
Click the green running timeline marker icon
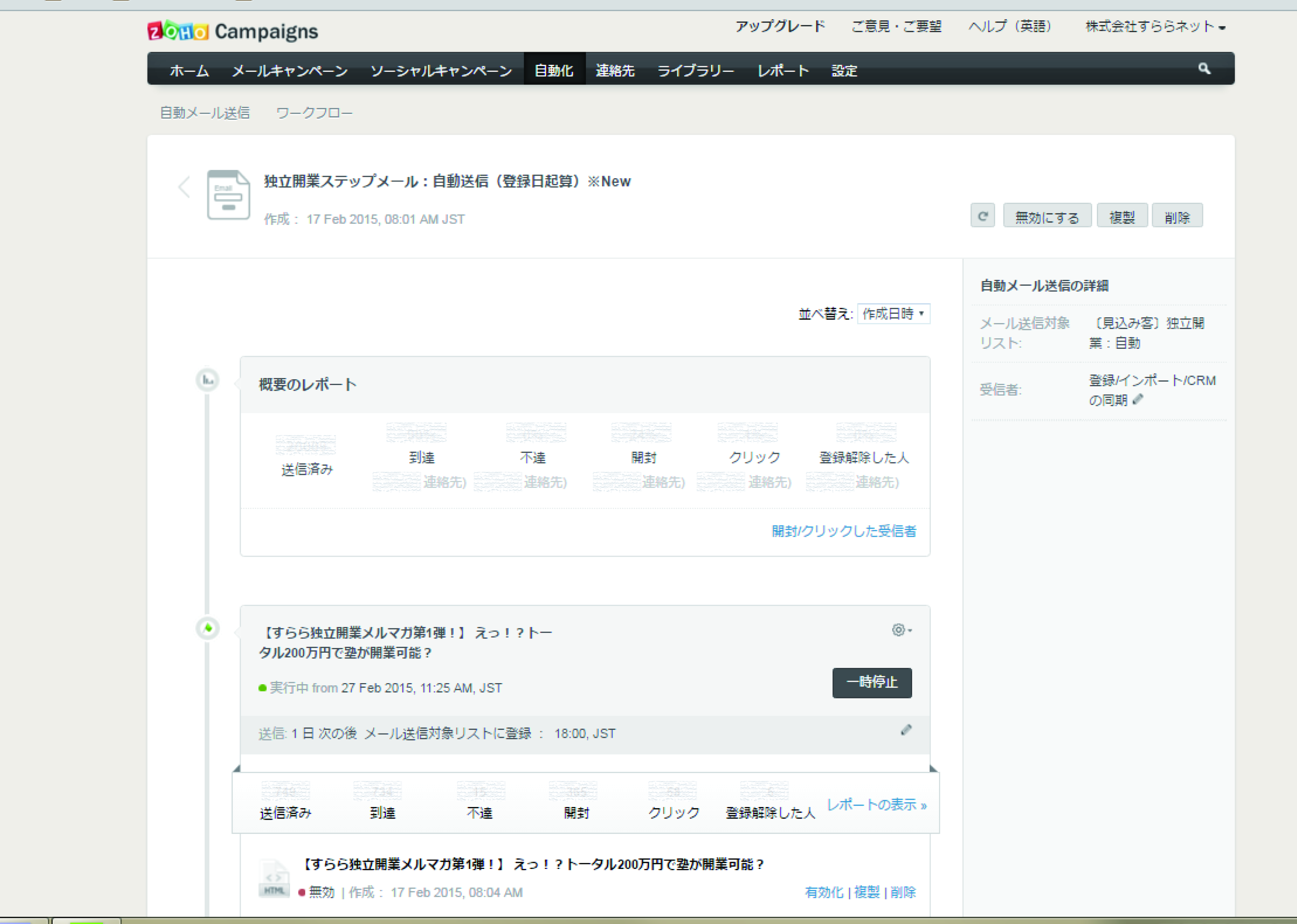click(x=208, y=629)
